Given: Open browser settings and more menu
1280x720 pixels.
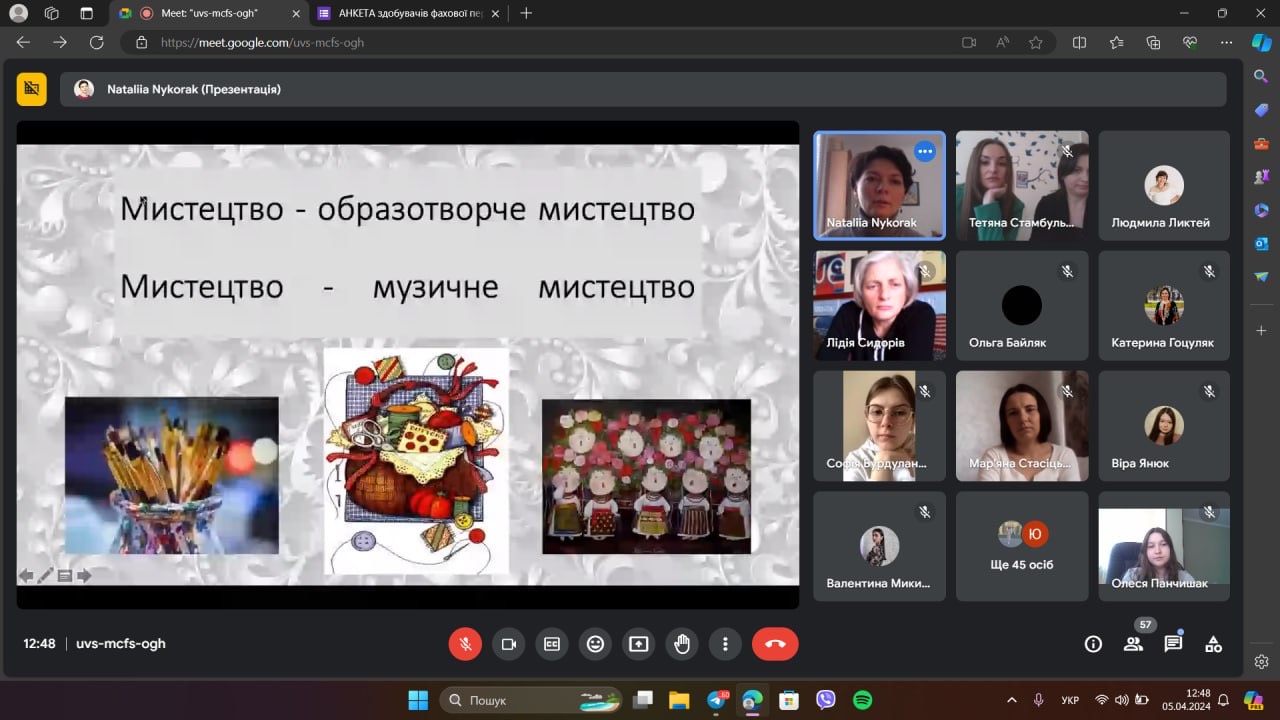Looking at the screenshot, I should point(1226,43).
